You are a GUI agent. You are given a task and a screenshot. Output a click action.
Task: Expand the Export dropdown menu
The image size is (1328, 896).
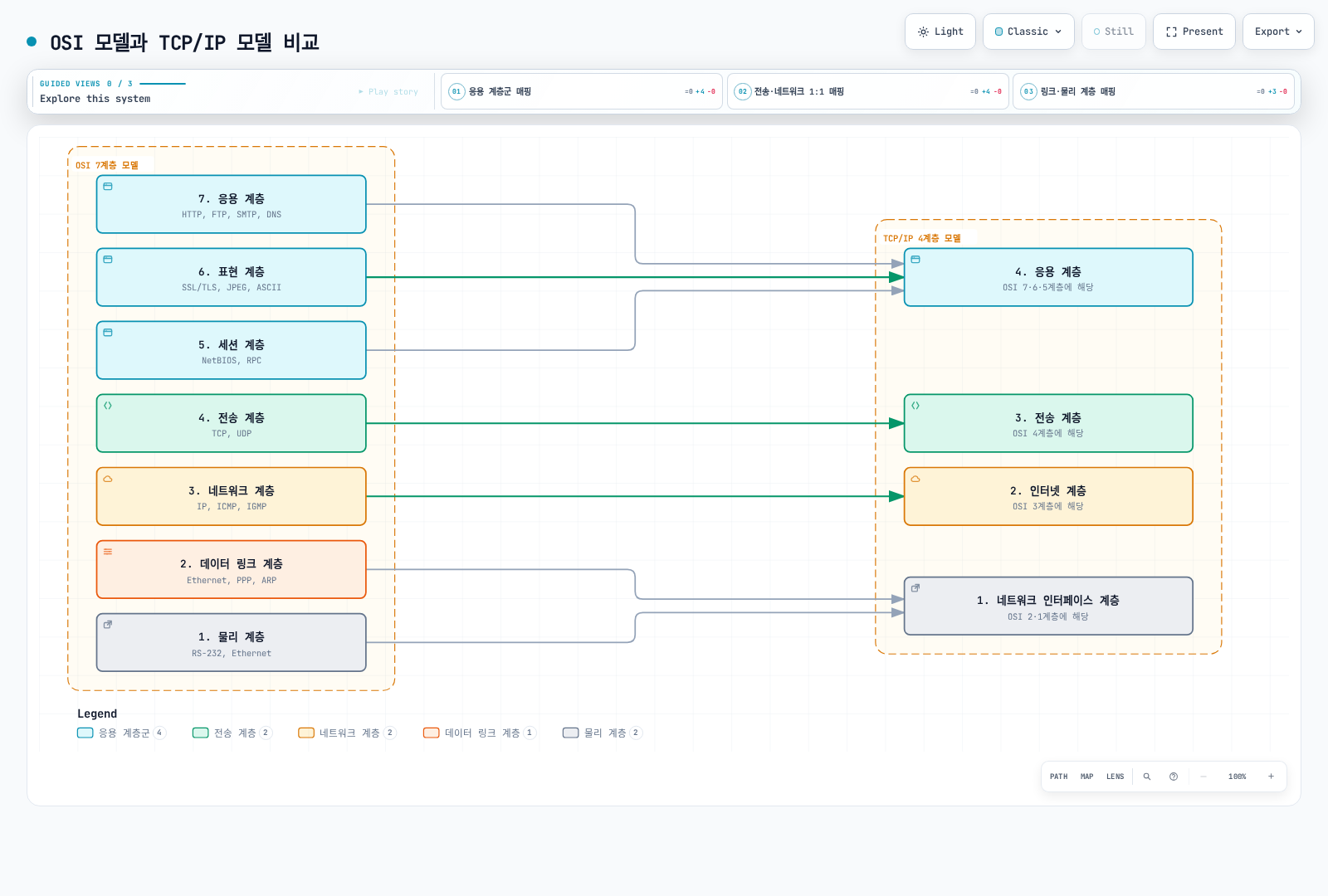tap(1278, 32)
